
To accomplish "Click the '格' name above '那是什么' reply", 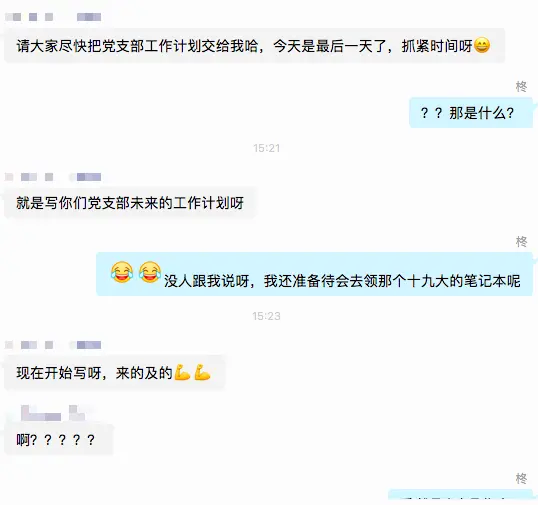I will tap(521, 86).
